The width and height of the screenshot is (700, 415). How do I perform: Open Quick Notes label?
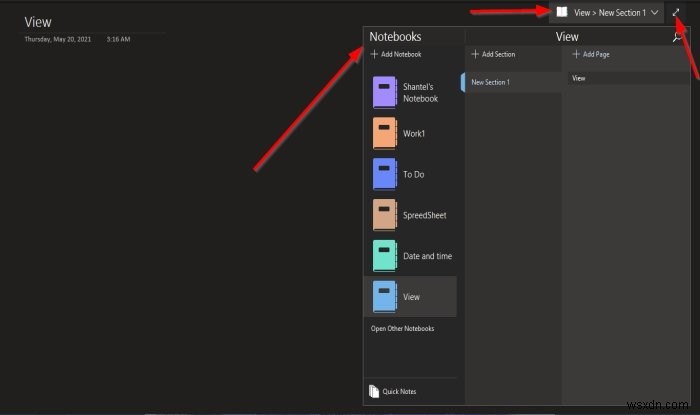pos(399,391)
